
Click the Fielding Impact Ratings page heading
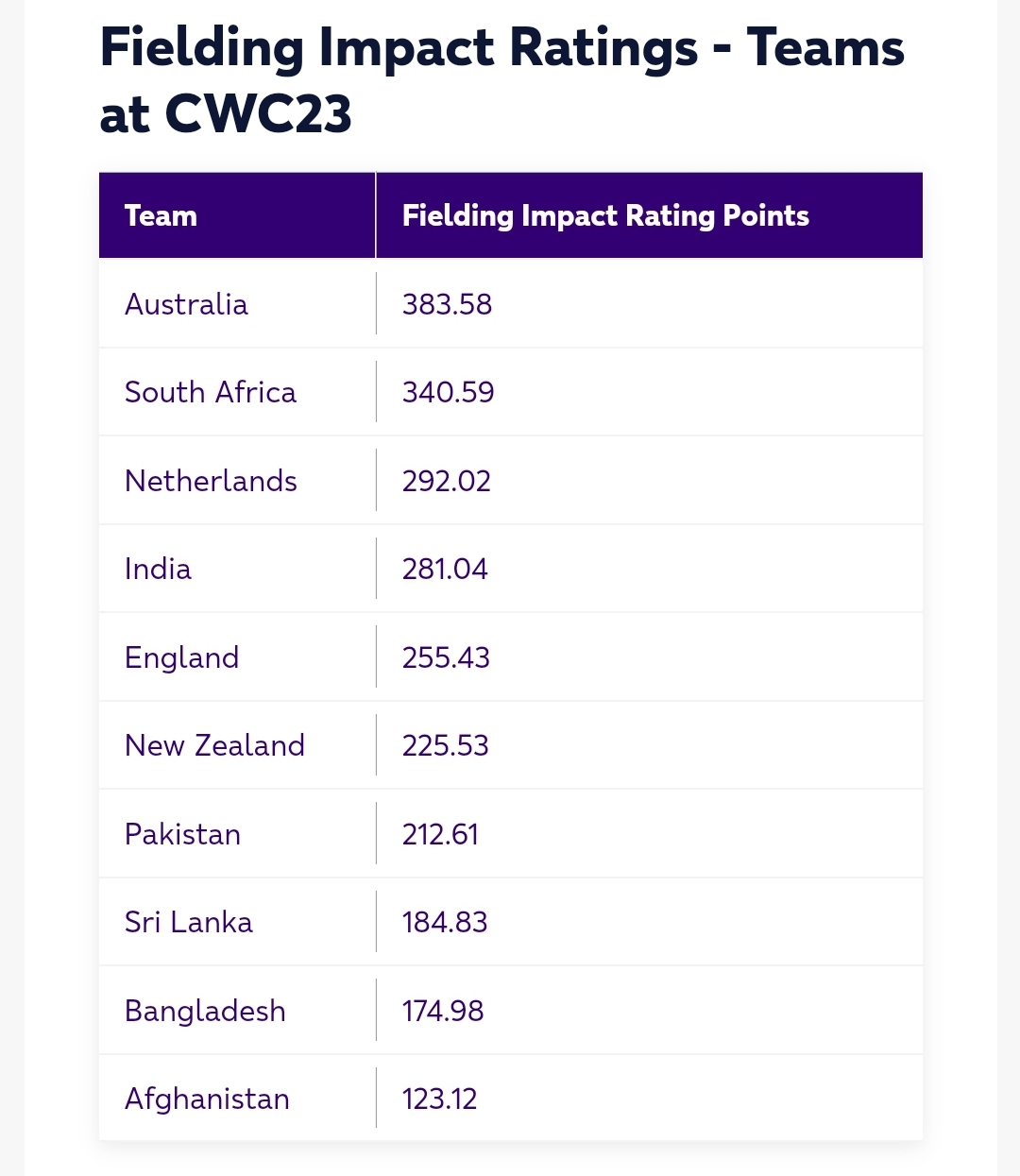click(501, 80)
